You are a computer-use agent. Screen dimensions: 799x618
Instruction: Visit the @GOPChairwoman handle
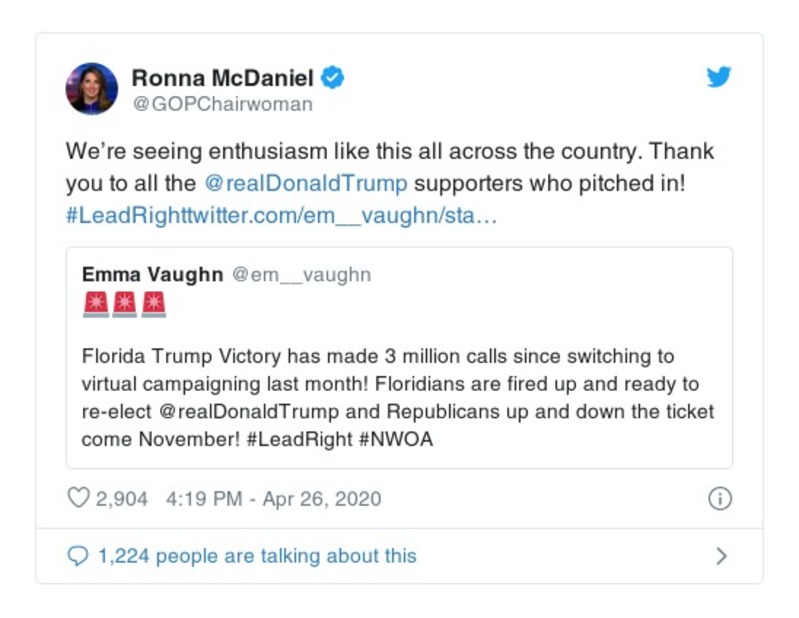222,104
